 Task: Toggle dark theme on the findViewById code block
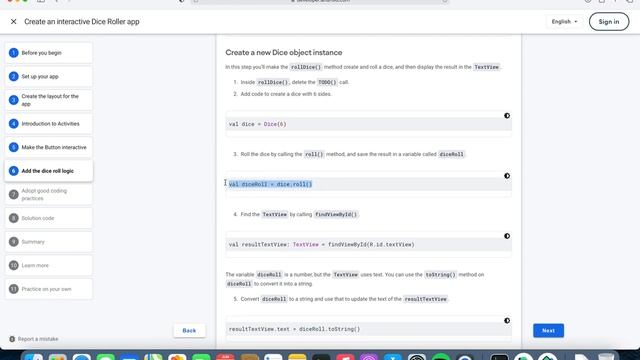507,236
